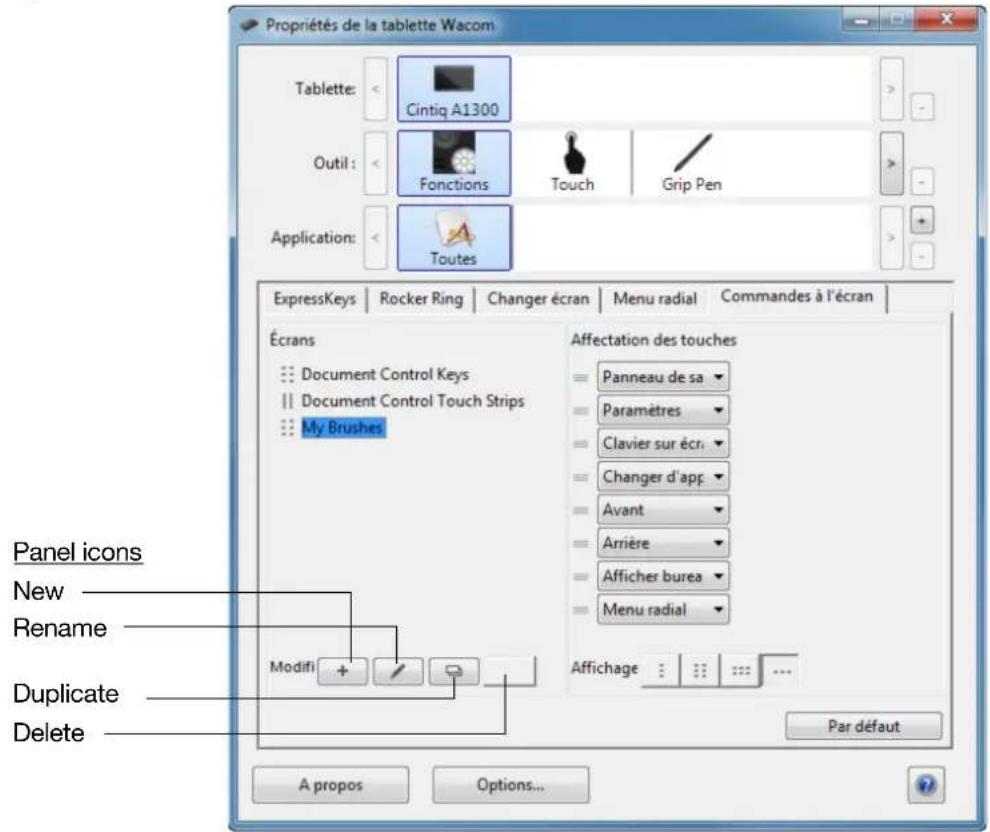Add an application with the plus button
The width and height of the screenshot is (990, 832).
[x=922, y=221]
